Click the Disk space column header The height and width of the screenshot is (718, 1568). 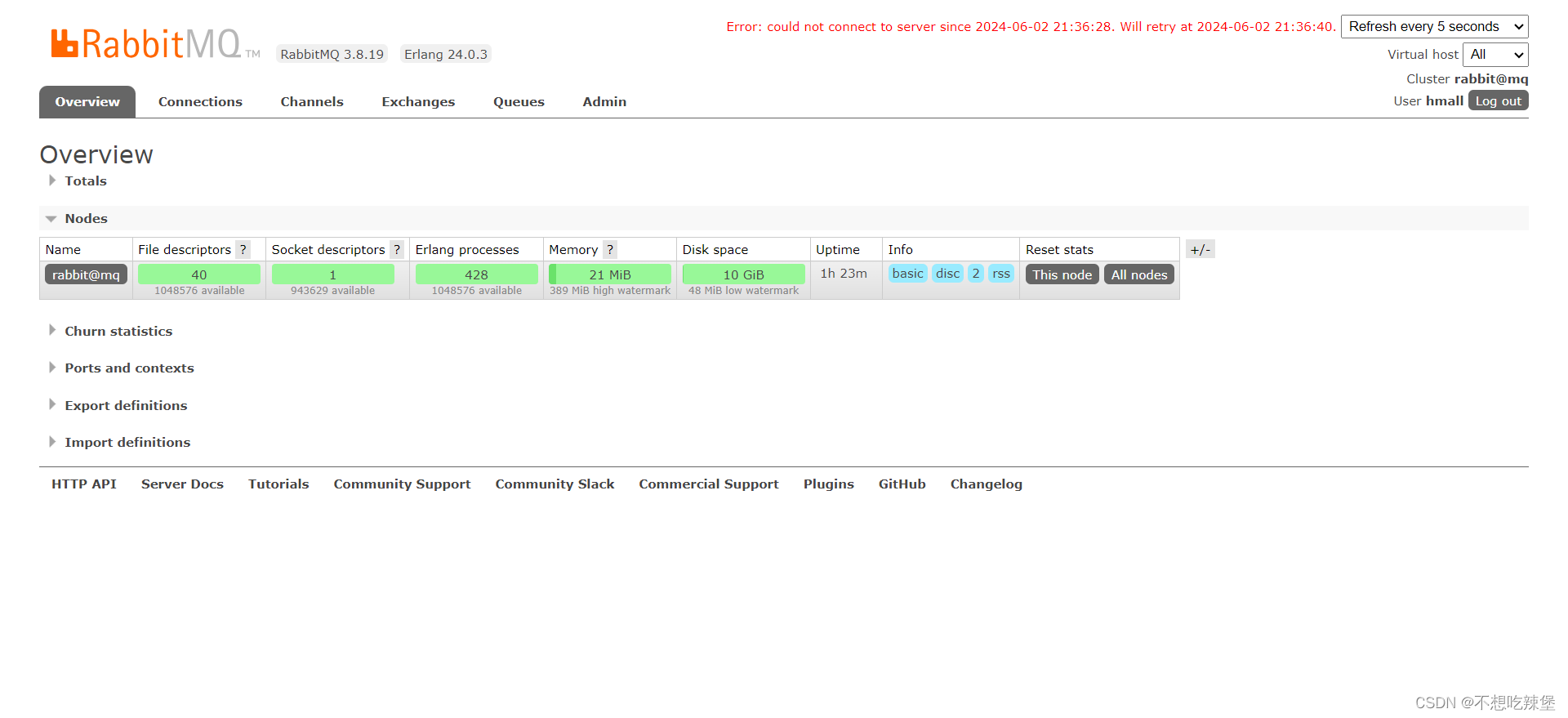(x=715, y=250)
